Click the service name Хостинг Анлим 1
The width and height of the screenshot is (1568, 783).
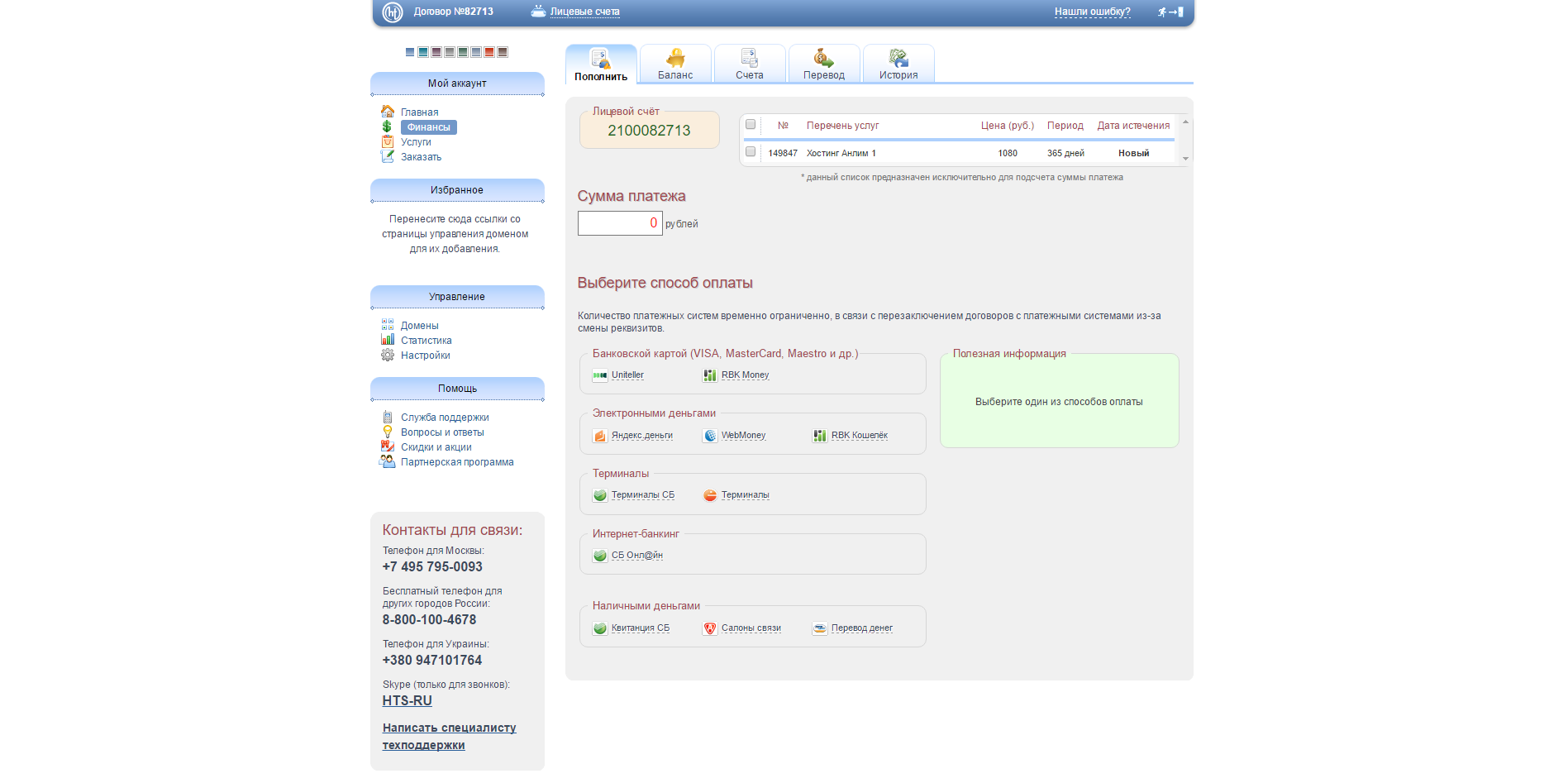click(841, 153)
